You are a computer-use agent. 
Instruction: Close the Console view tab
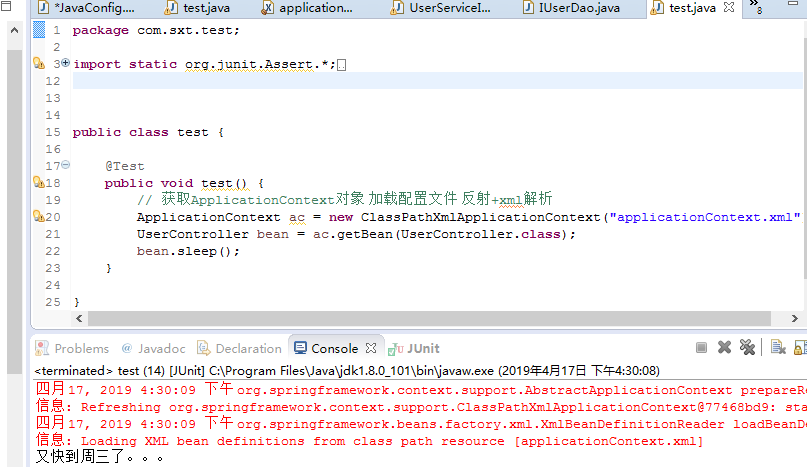[371, 348]
